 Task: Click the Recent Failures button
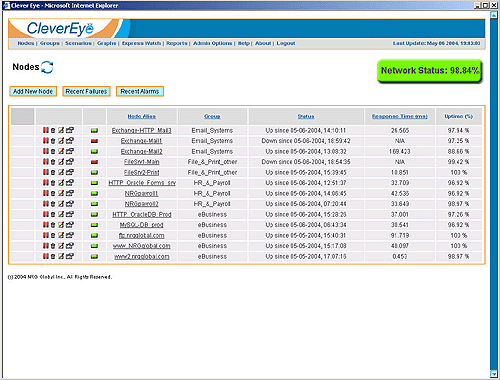86,91
